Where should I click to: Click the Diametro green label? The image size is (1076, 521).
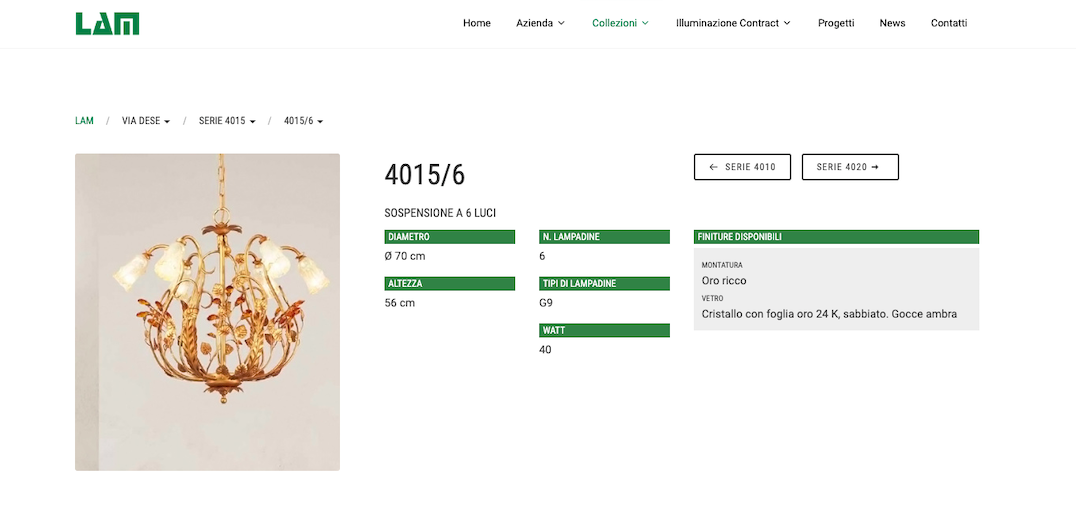point(450,237)
